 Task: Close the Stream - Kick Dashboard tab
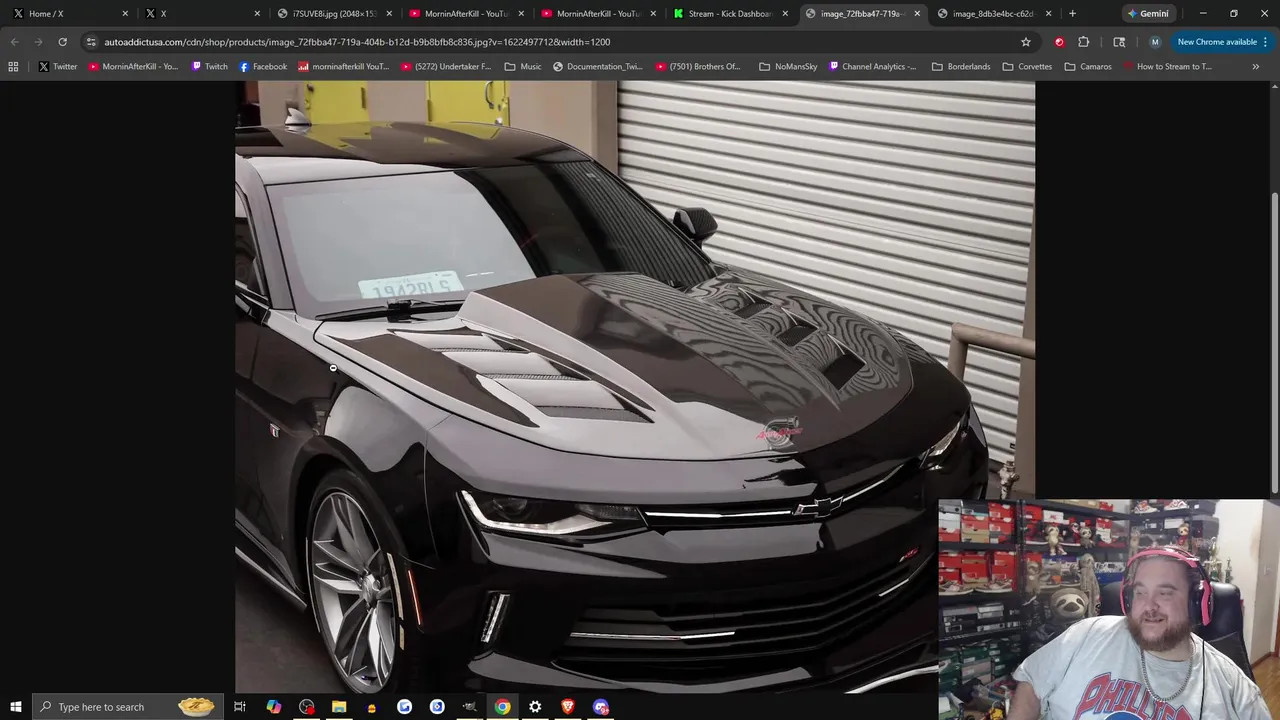(785, 14)
